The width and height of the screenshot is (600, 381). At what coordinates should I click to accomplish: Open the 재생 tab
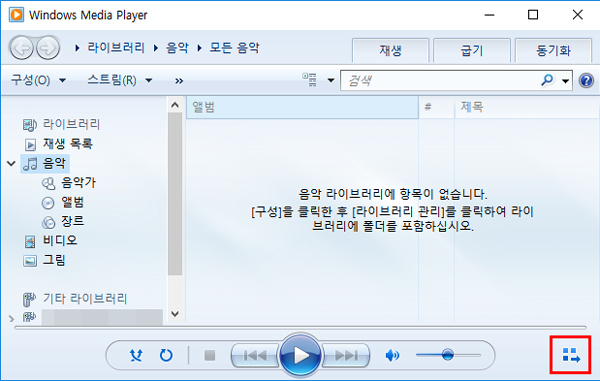pyautogui.click(x=390, y=50)
